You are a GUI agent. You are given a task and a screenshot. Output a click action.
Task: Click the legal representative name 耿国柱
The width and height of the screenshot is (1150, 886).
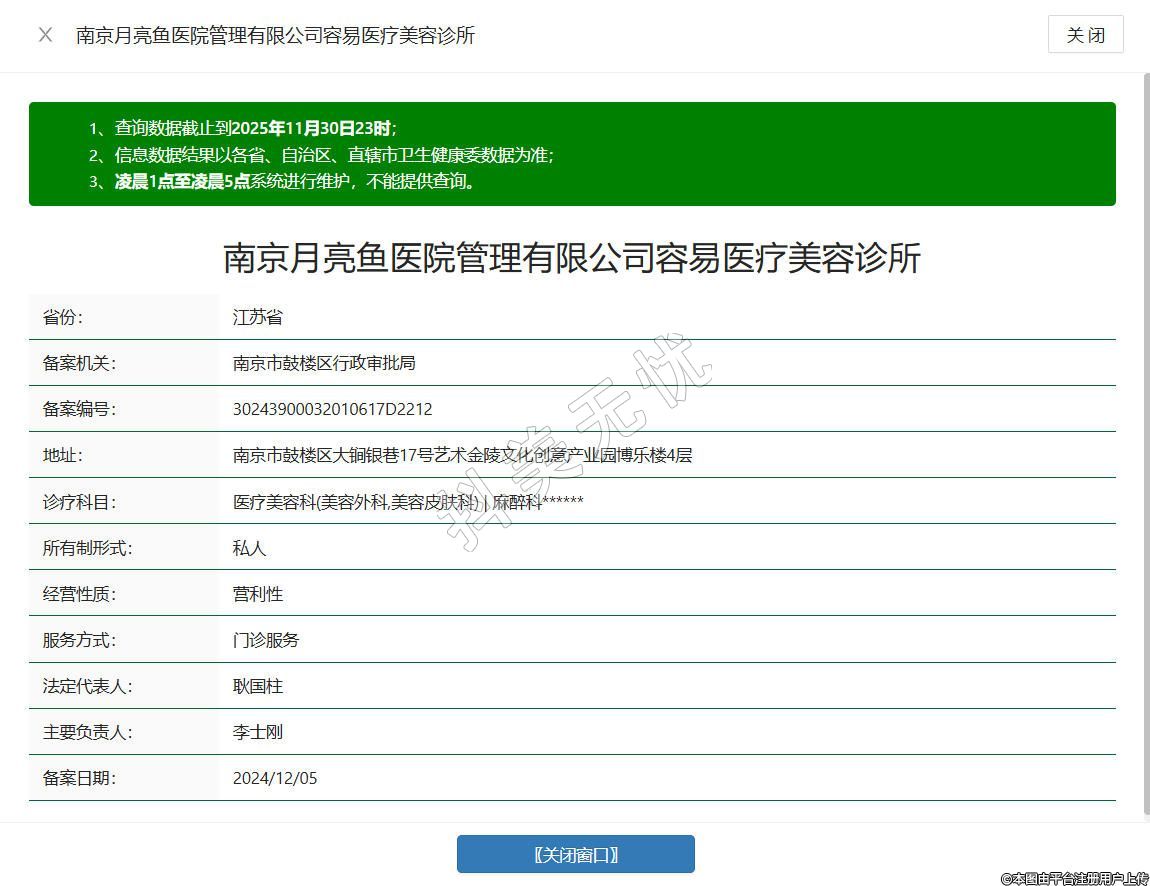pos(258,686)
